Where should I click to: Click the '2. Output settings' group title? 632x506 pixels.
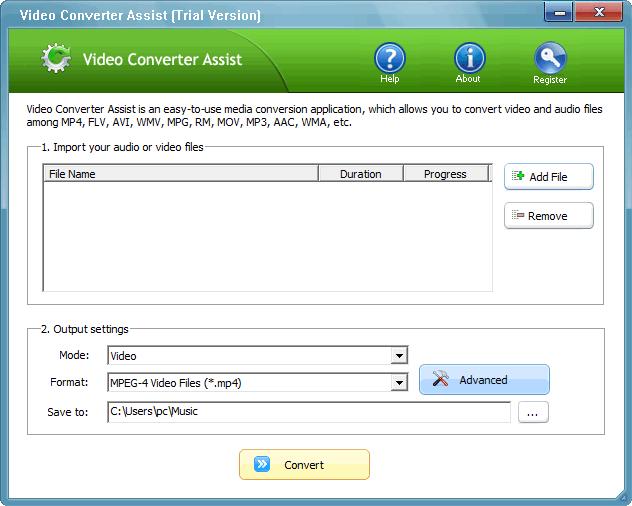[85, 329]
